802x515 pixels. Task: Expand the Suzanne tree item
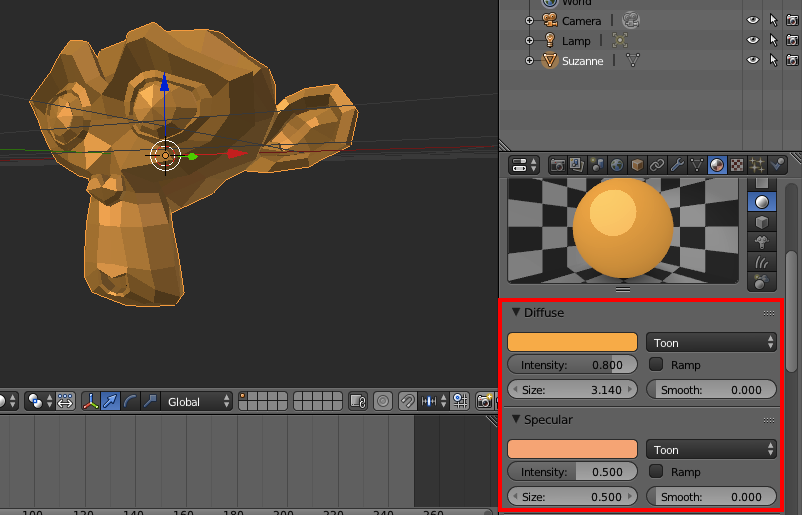[x=529, y=60]
